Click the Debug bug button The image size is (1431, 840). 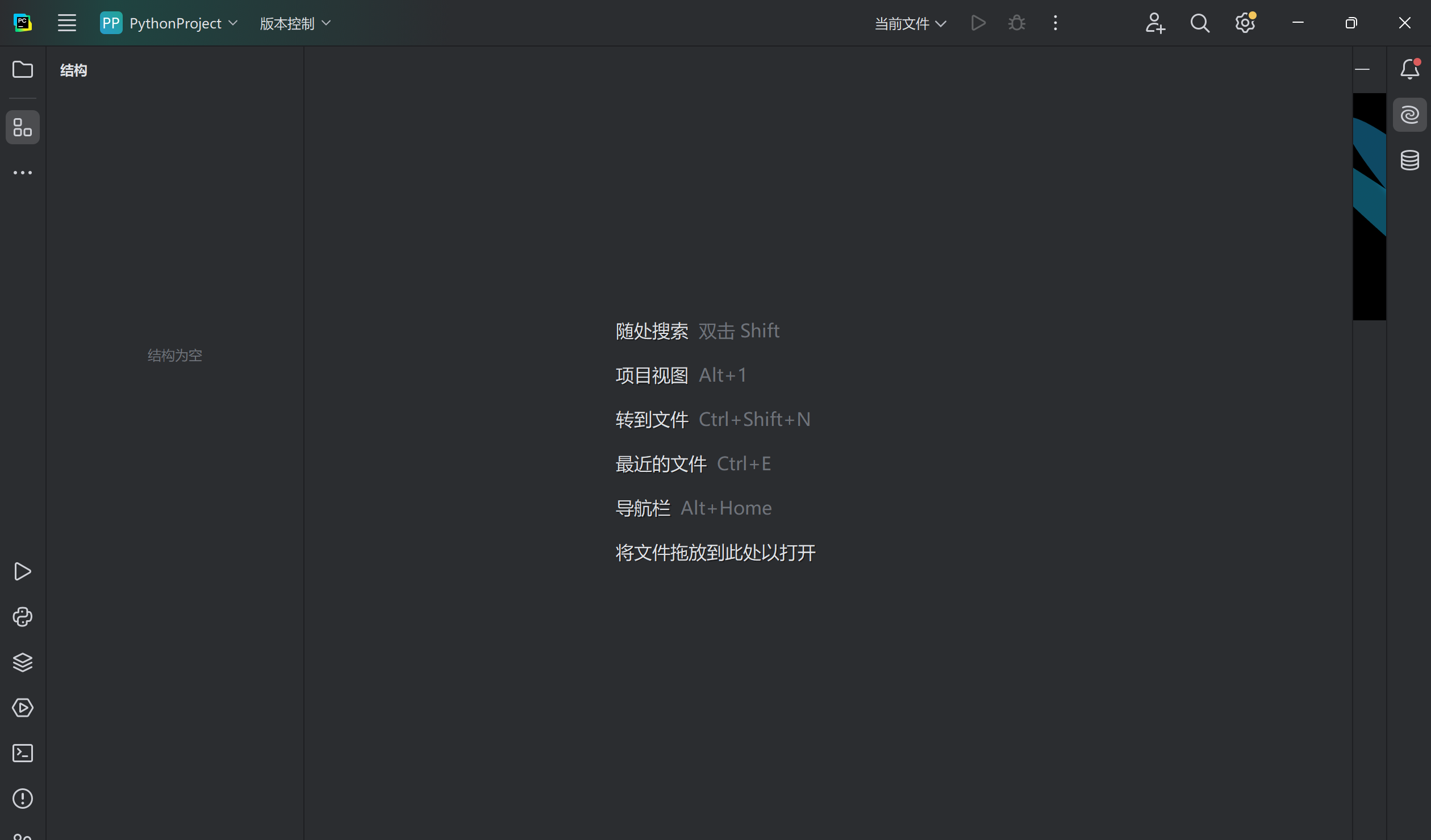click(1017, 23)
